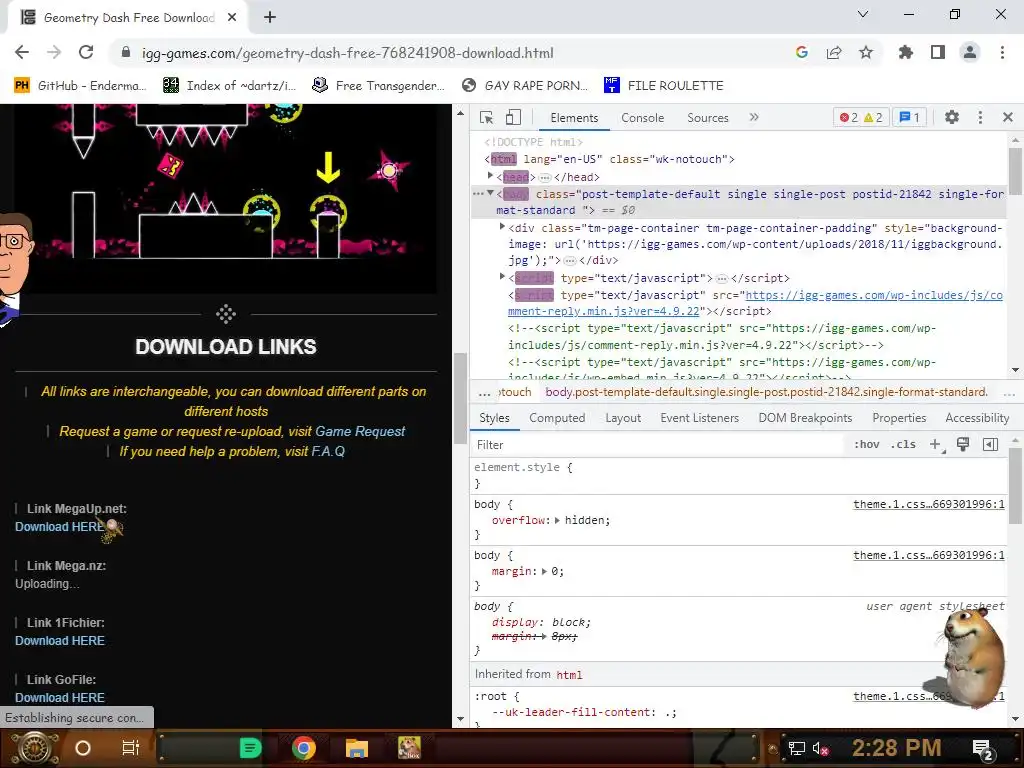Open the Computed styles tab
The image size is (1024, 768).
(556, 418)
